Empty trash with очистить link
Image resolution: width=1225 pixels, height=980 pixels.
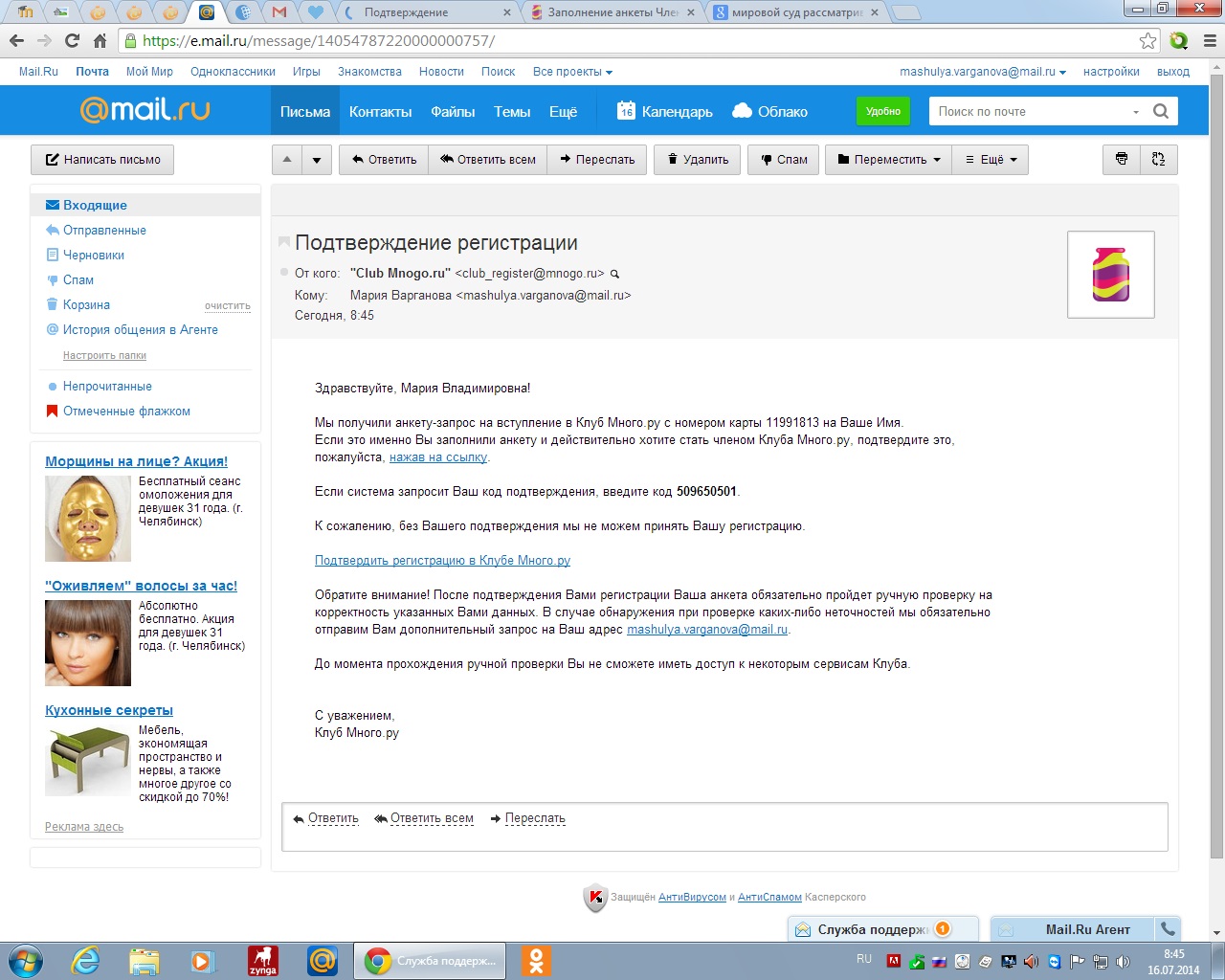click(228, 306)
